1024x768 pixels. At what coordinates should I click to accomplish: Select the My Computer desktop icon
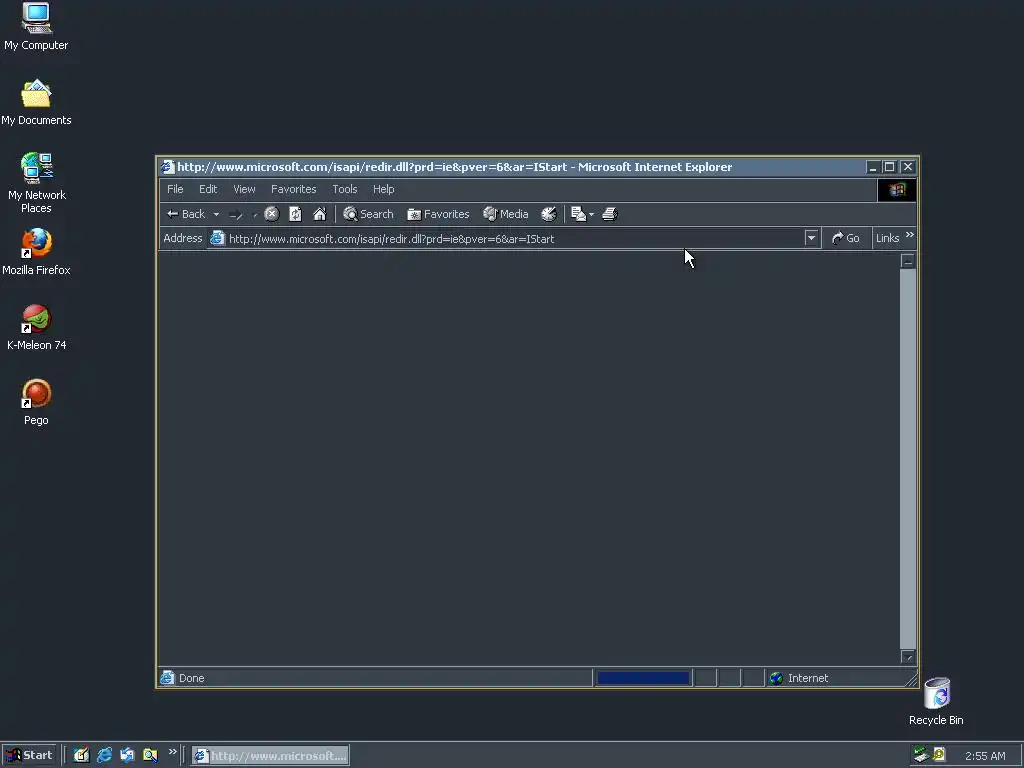click(36, 27)
